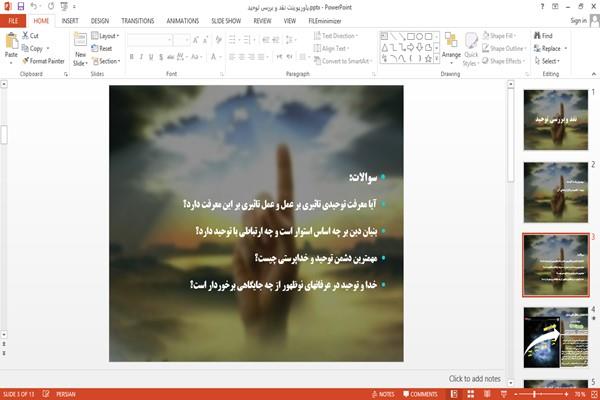This screenshot has height=400, width=600.
Task: Open the font name combo box
Action: [149, 40]
